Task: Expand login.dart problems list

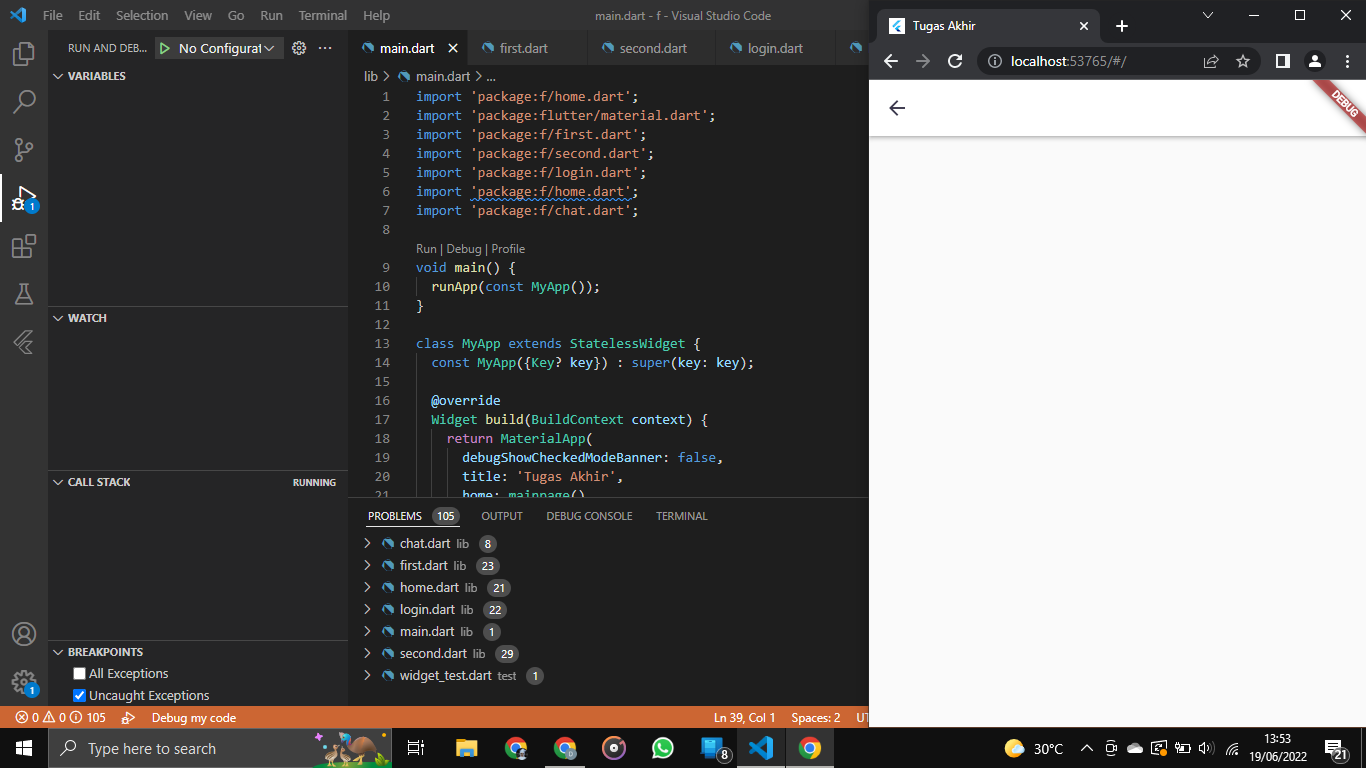Action: [368, 610]
